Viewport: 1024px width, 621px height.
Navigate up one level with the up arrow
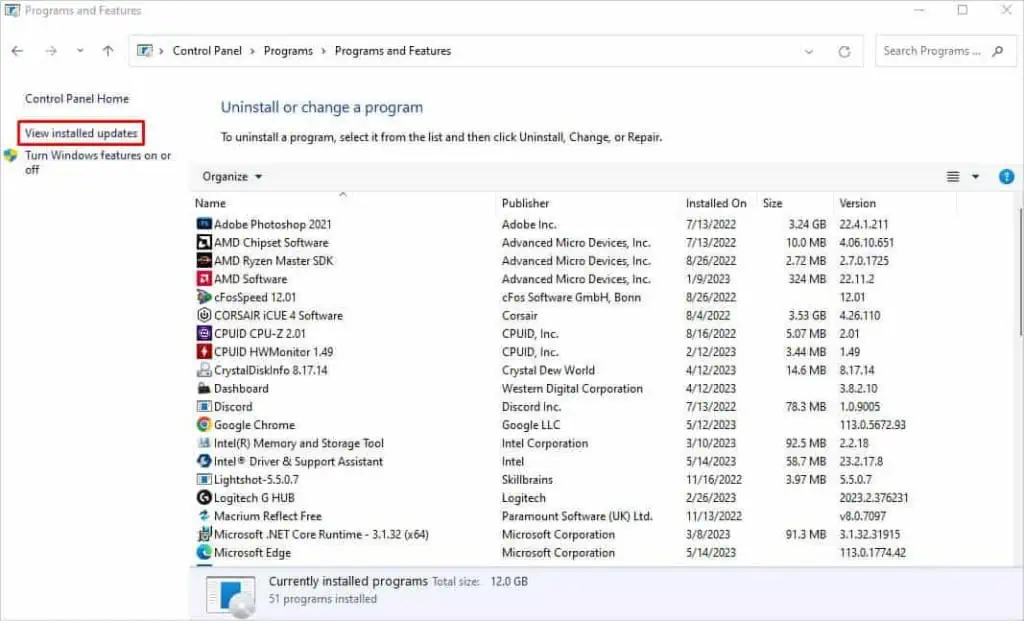click(107, 50)
